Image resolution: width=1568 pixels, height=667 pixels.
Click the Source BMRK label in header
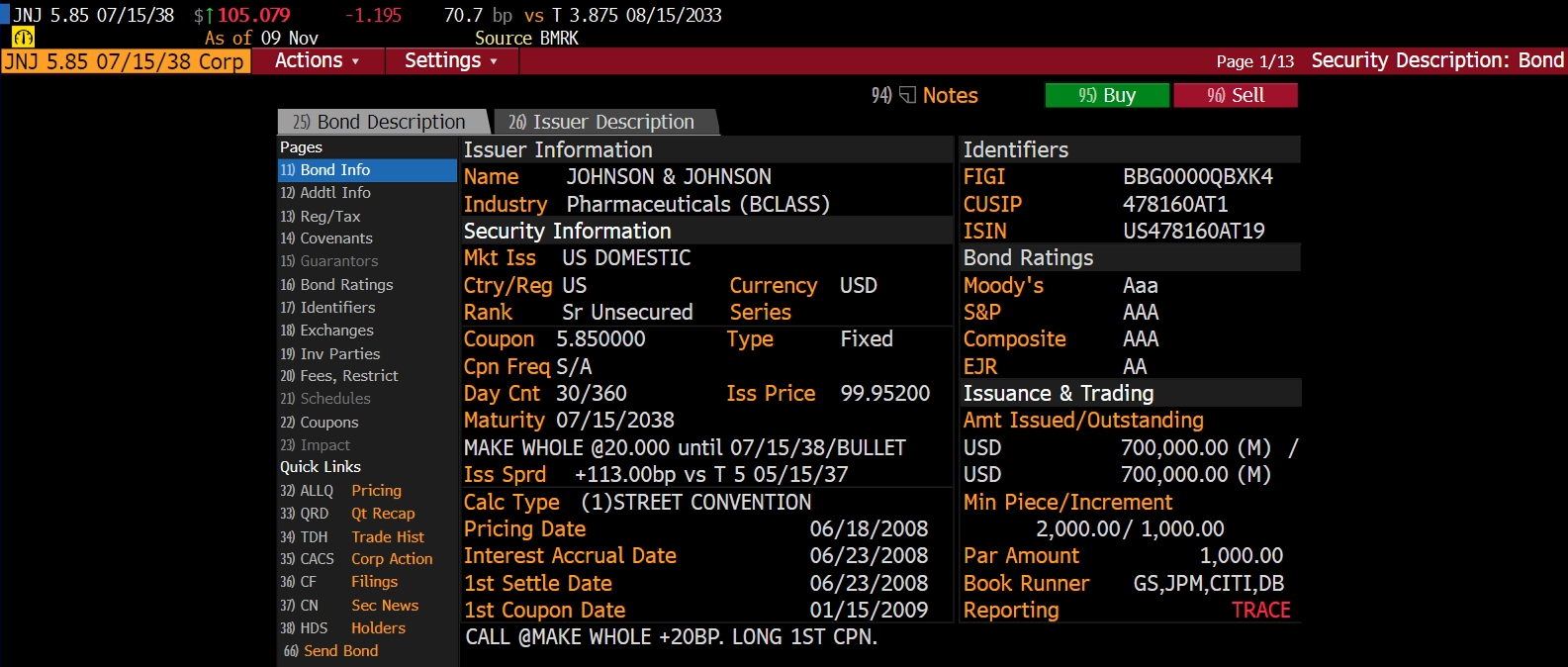pos(526,38)
